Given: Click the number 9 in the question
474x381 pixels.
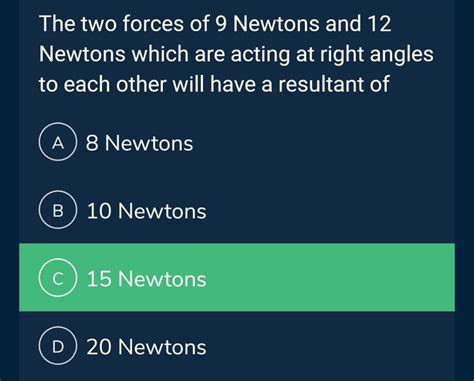Looking at the screenshot, I should pos(221,24).
